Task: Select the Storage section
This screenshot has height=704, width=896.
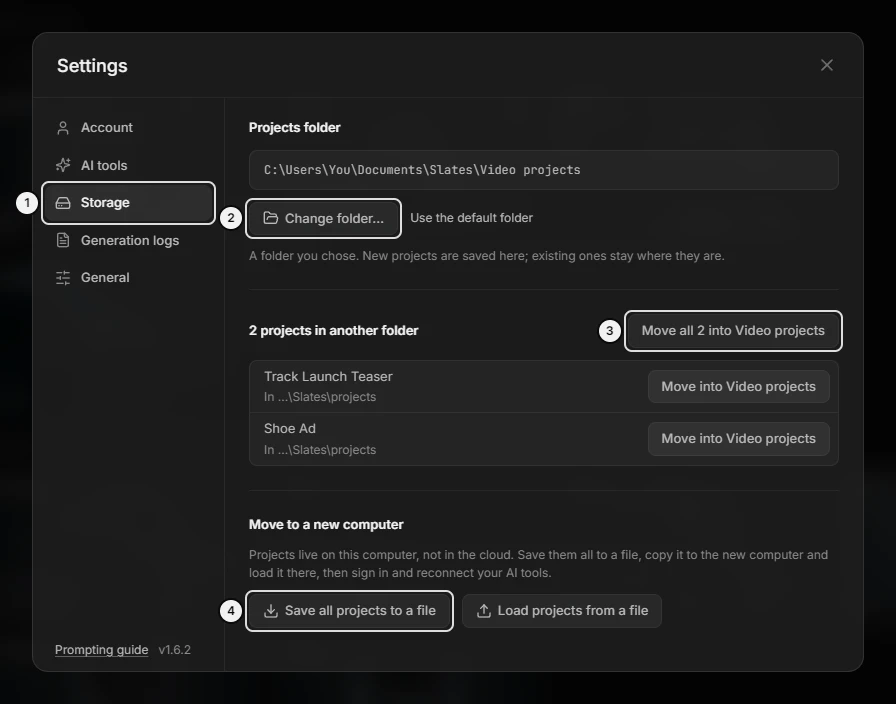Action: point(129,203)
